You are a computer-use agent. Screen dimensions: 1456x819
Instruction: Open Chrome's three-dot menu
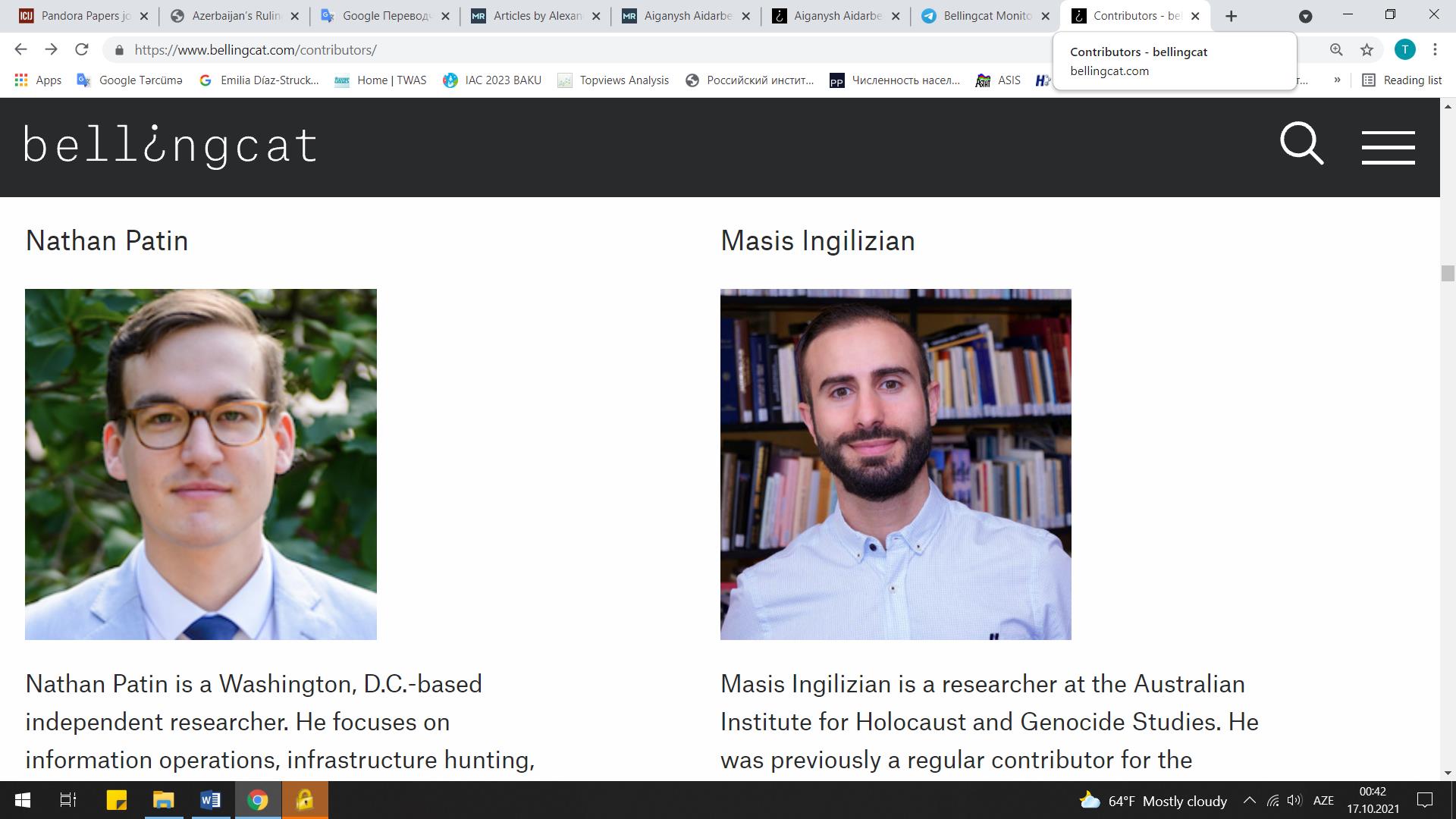[x=1435, y=50]
